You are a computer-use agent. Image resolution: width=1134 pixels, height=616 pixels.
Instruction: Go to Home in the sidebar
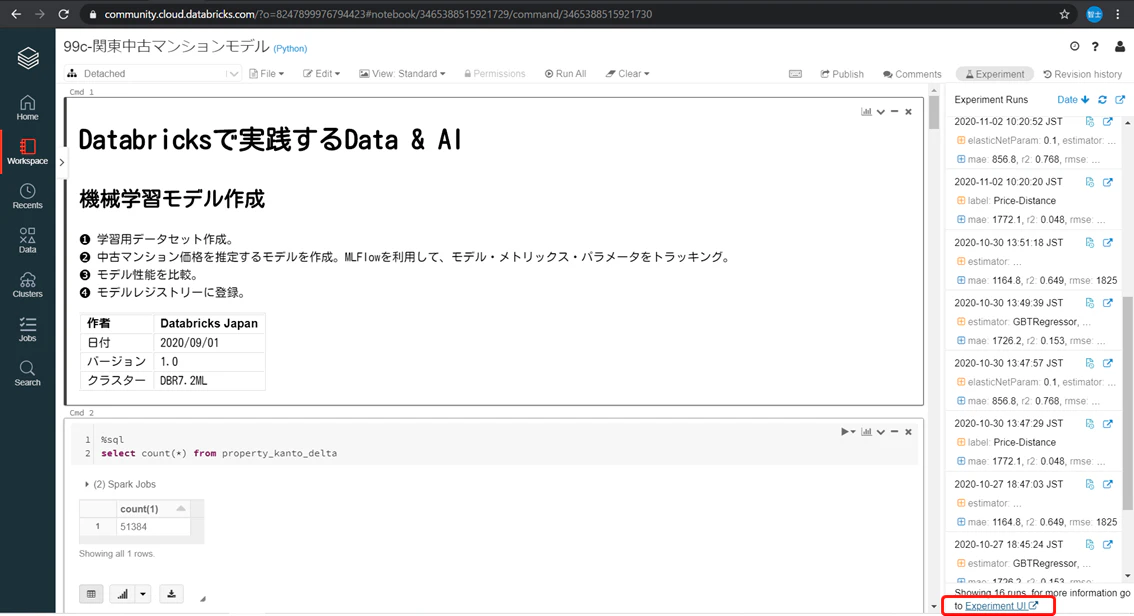click(x=27, y=108)
